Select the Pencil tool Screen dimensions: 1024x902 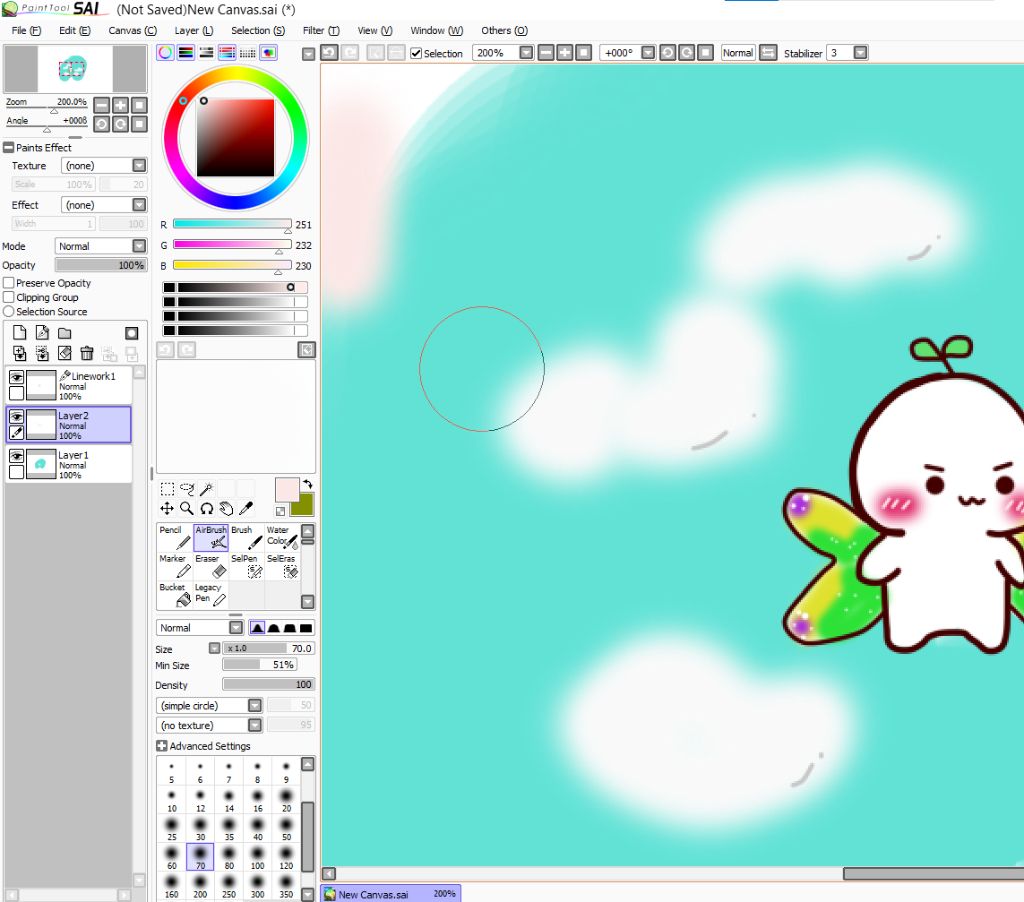pos(174,537)
